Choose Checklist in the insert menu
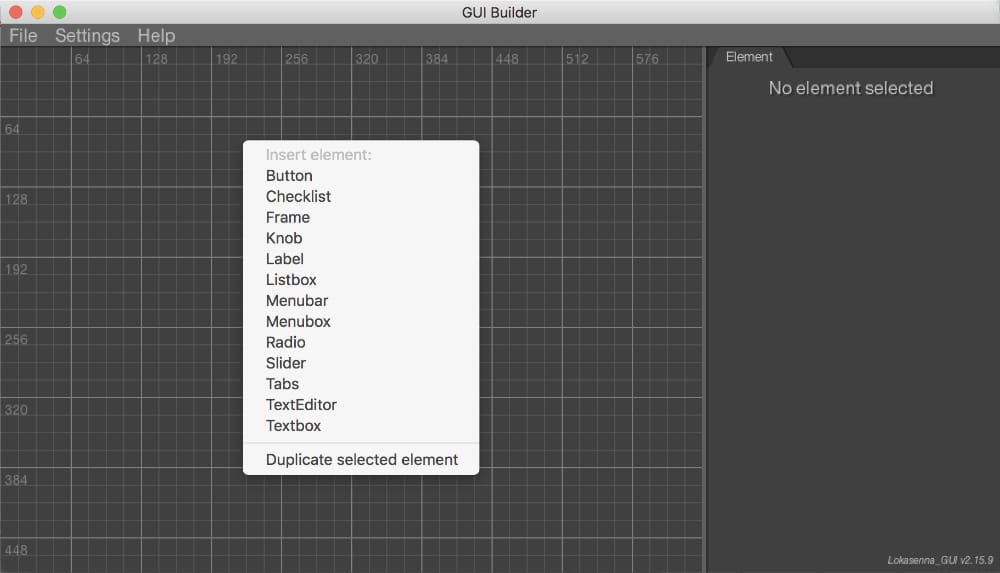Viewport: 1000px width, 573px height. [x=361, y=197]
